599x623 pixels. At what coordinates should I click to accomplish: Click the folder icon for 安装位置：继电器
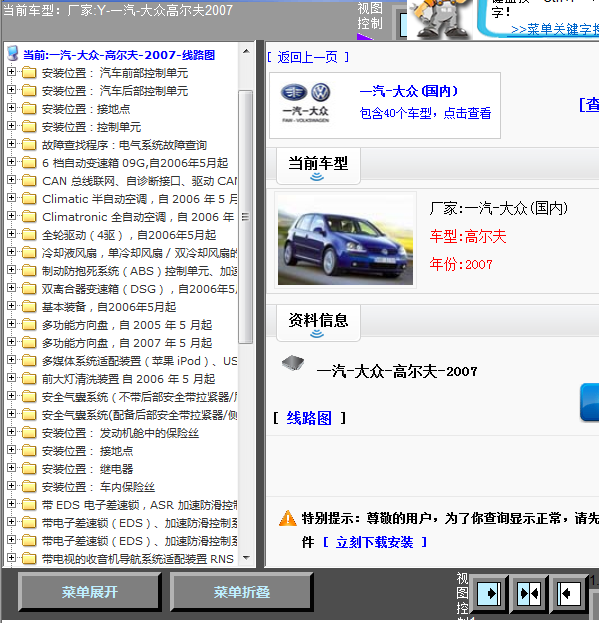(29, 468)
